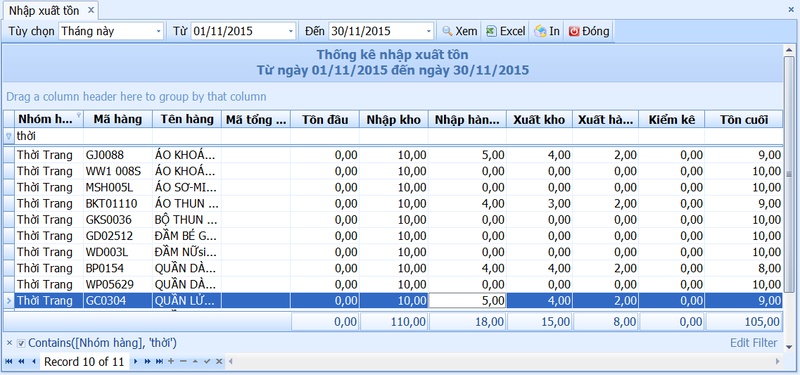The height and width of the screenshot is (375, 800).
Task: Export the report to Excel
Action: [x=505, y=31]
